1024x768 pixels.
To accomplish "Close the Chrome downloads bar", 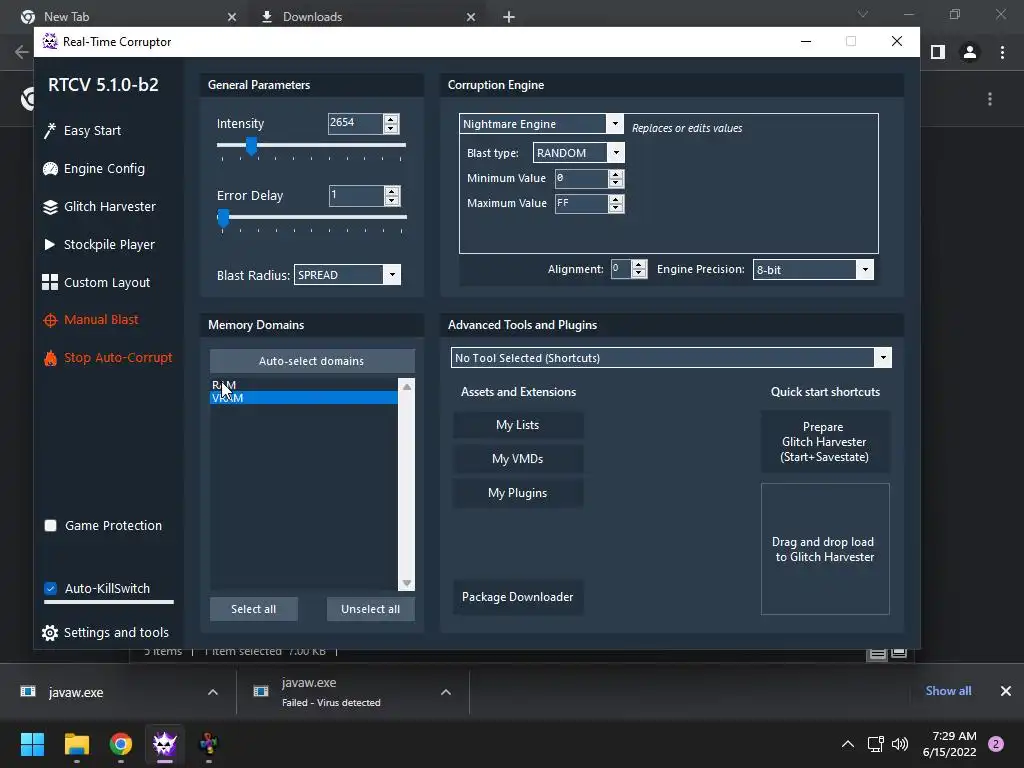I will [x=1006, y=691].
